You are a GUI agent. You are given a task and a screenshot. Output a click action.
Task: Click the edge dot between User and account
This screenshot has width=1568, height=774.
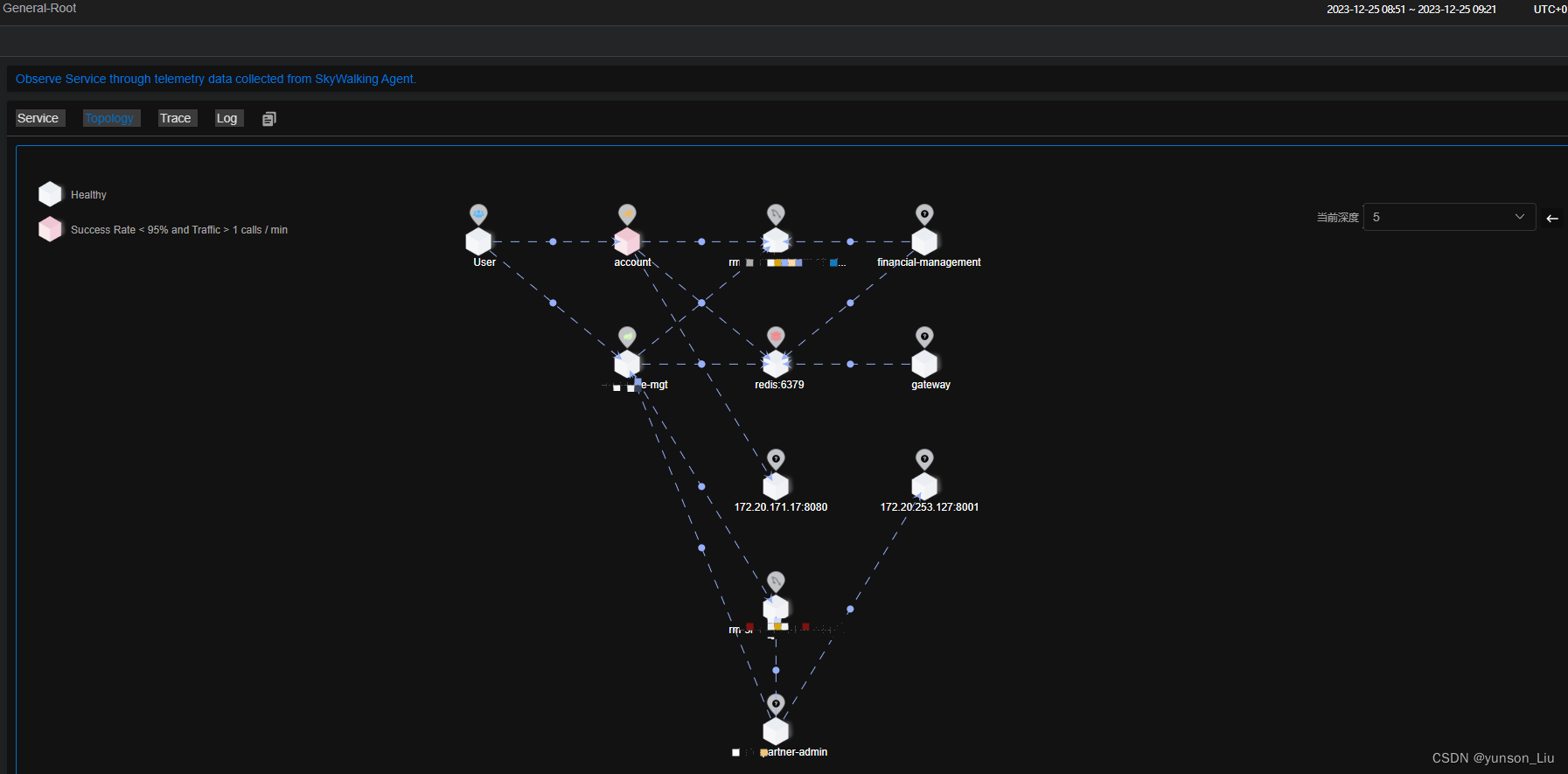pos(553,241)
